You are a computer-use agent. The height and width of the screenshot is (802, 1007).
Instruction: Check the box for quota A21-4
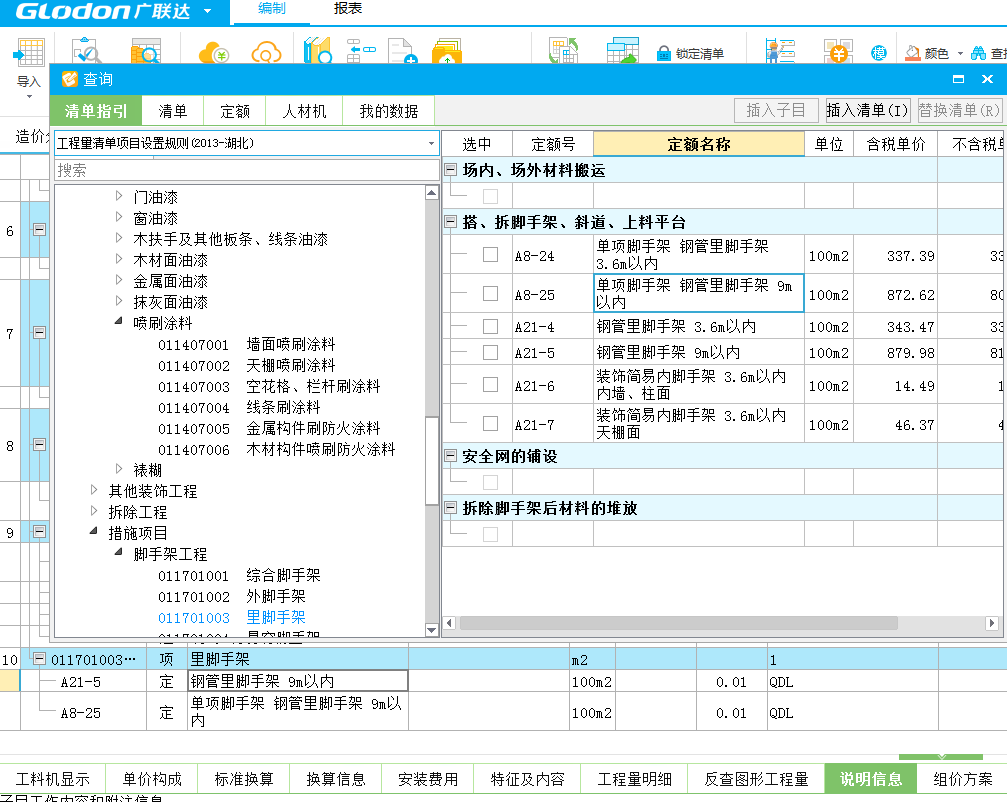click(x=490, y=326)
